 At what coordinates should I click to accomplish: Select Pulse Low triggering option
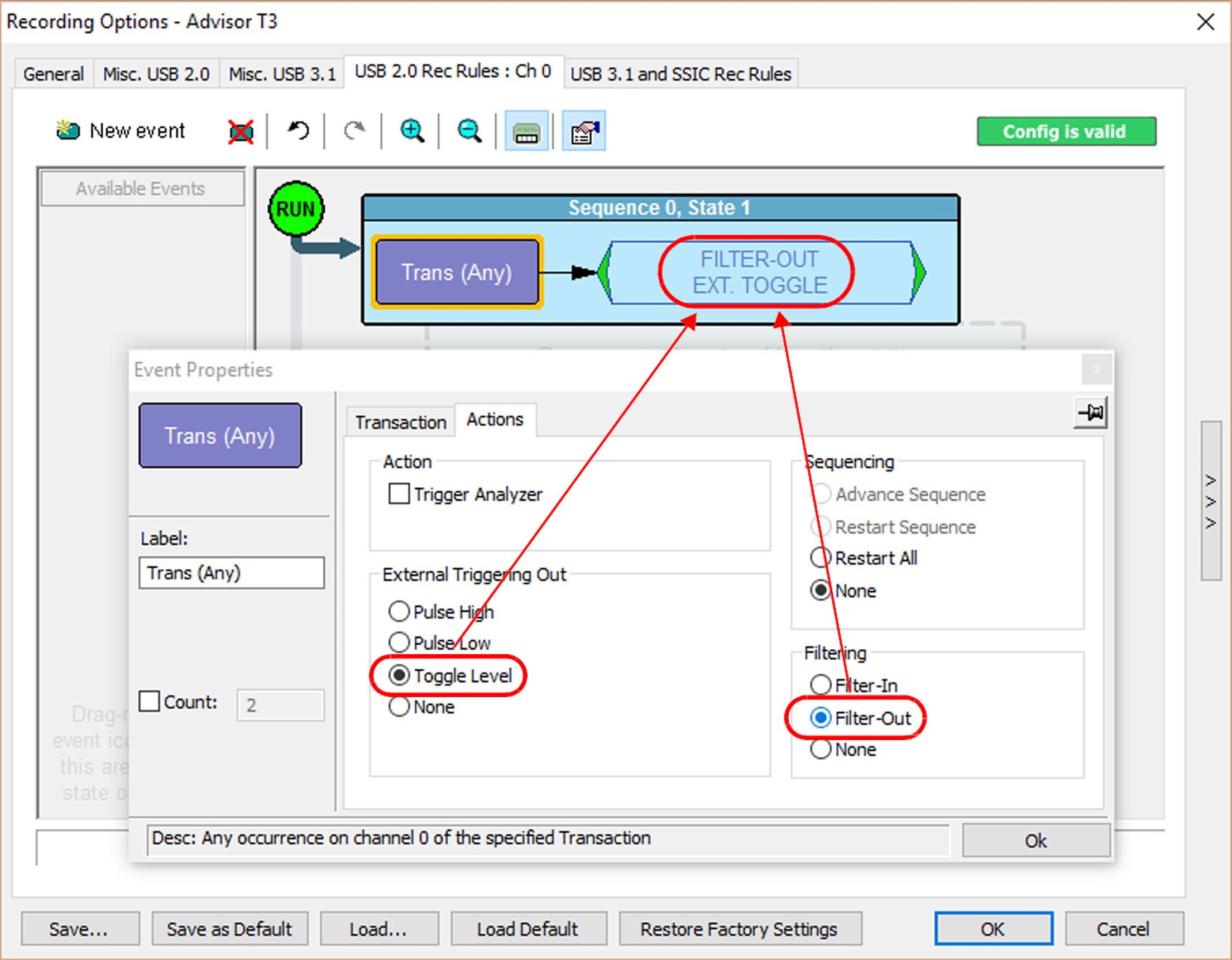[x=399, y=643]
